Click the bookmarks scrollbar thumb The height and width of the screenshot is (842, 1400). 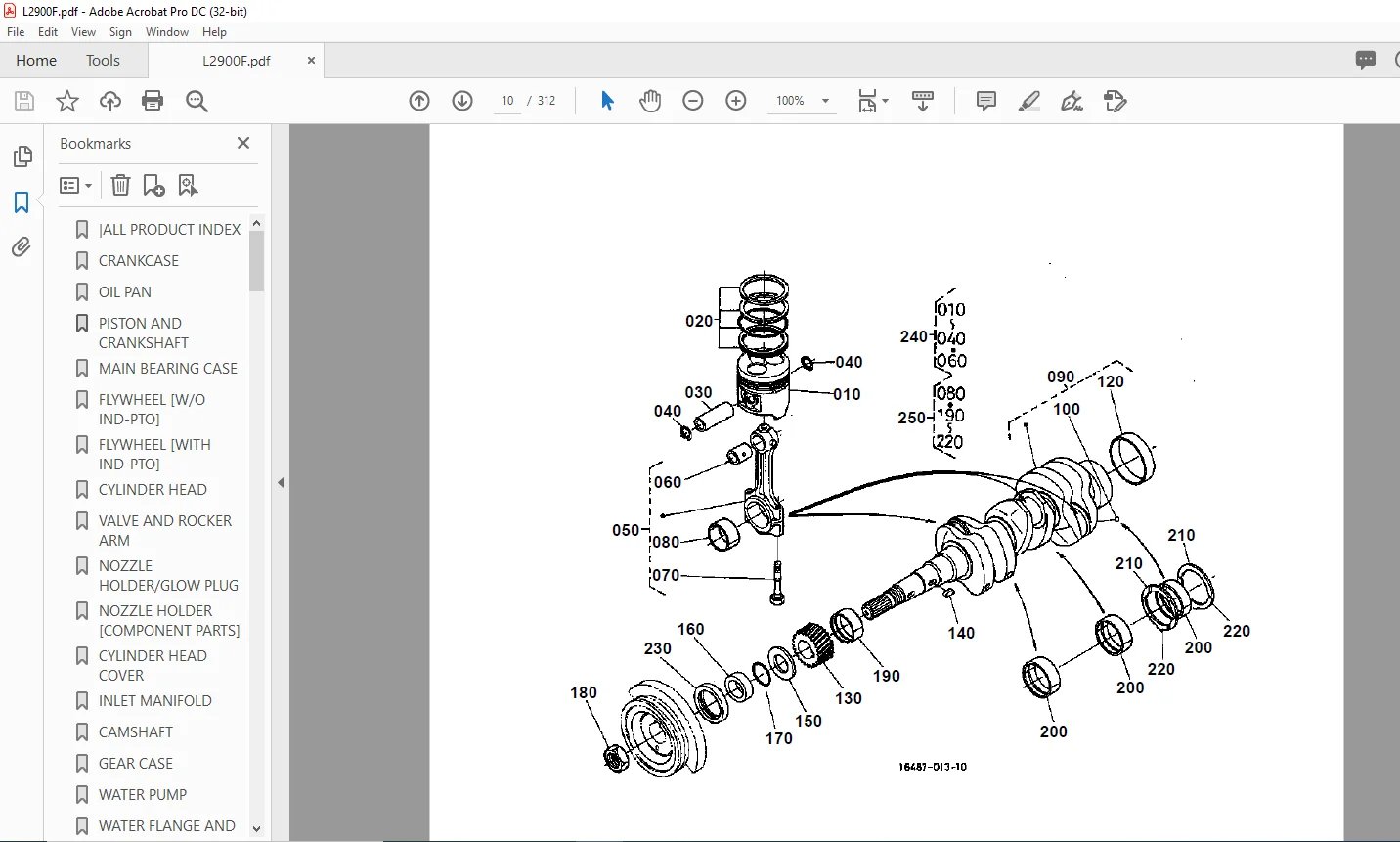tap(256, 261)
